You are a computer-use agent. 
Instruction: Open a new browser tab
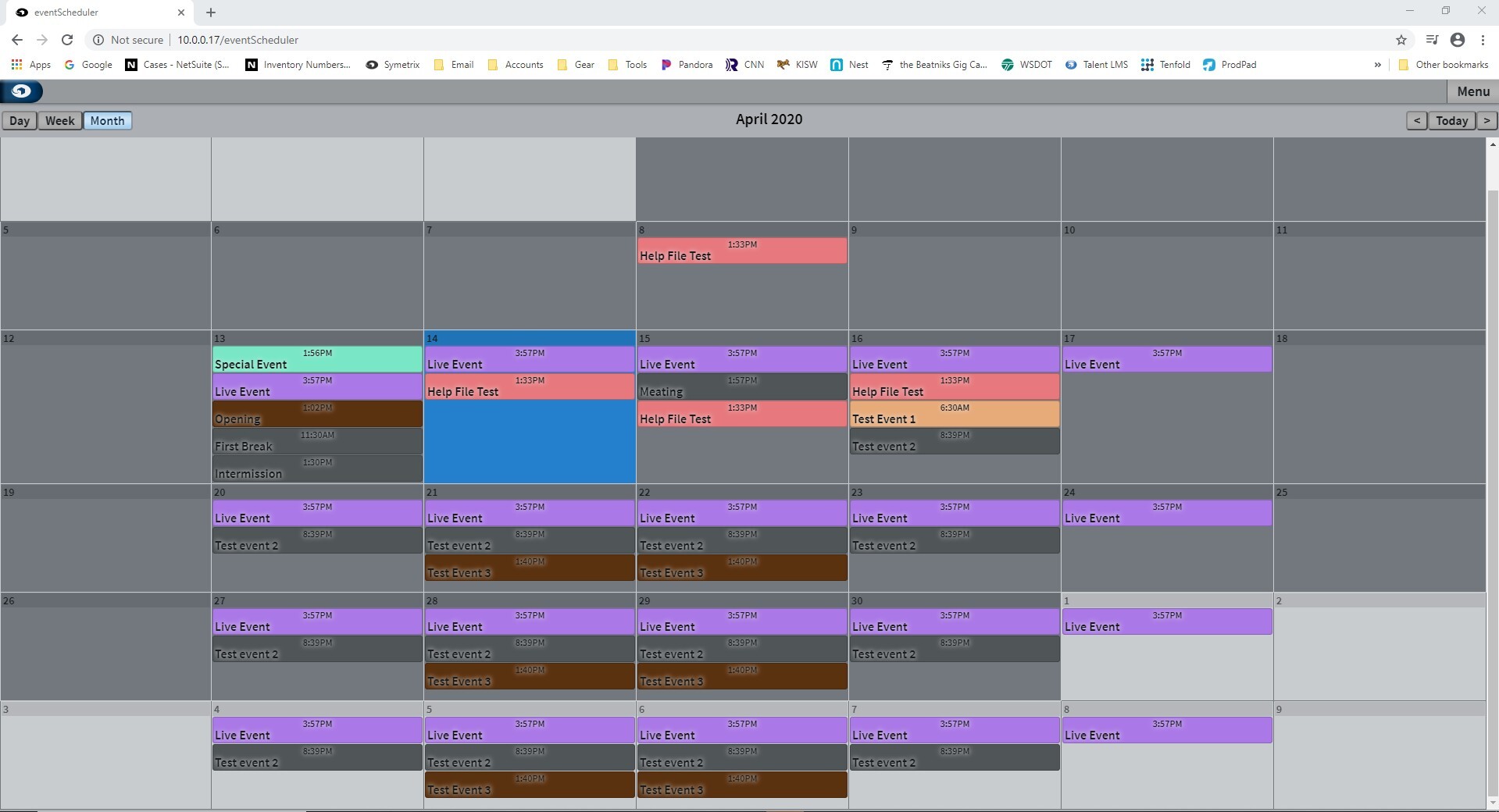211,12
